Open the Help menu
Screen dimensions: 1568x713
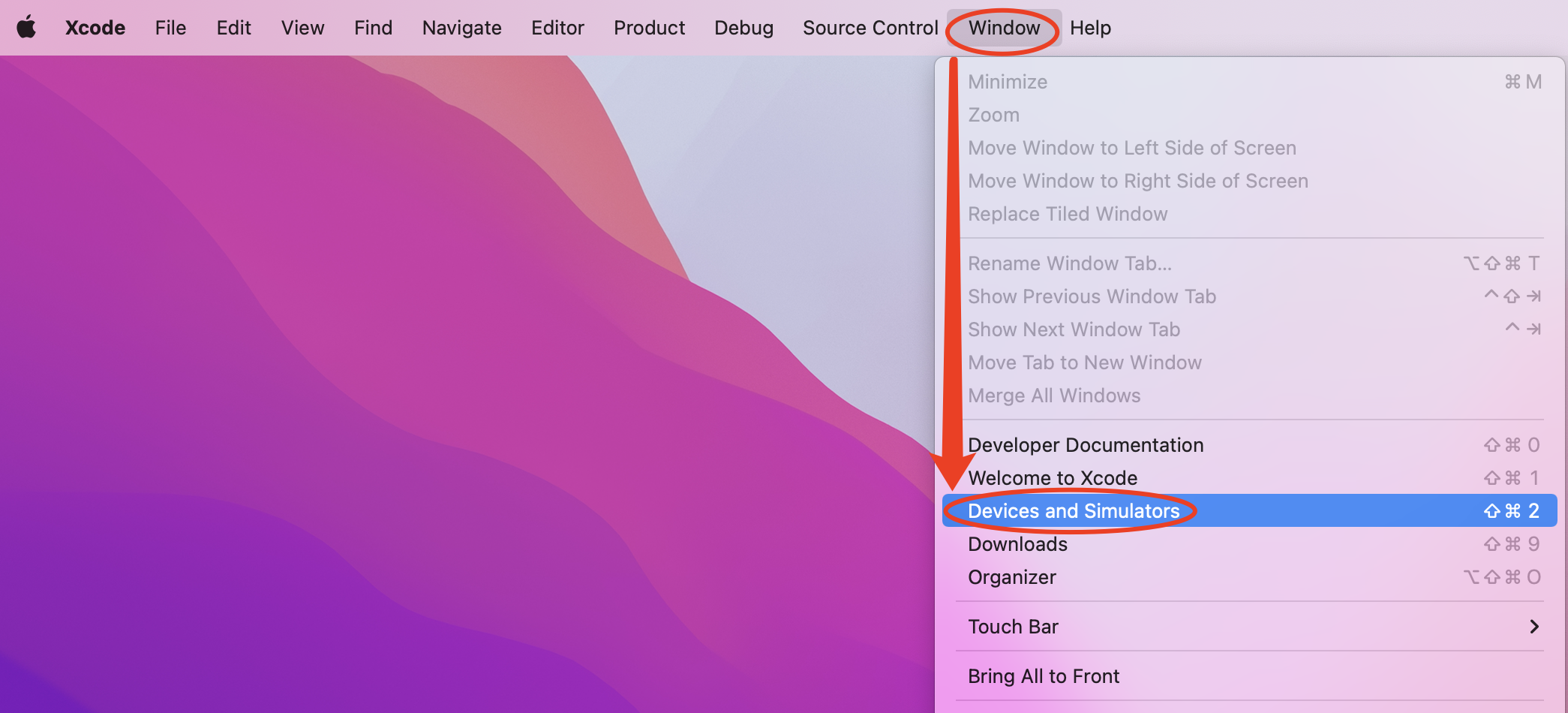tap(1090, 28)
